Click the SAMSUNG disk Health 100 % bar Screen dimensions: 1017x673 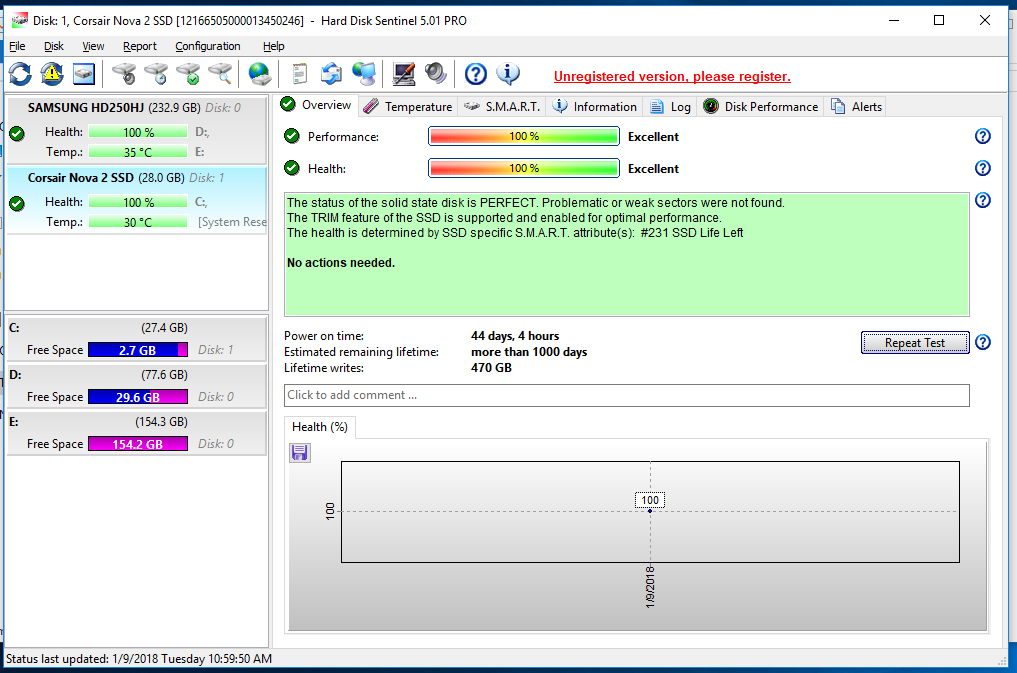pos(138,132)
